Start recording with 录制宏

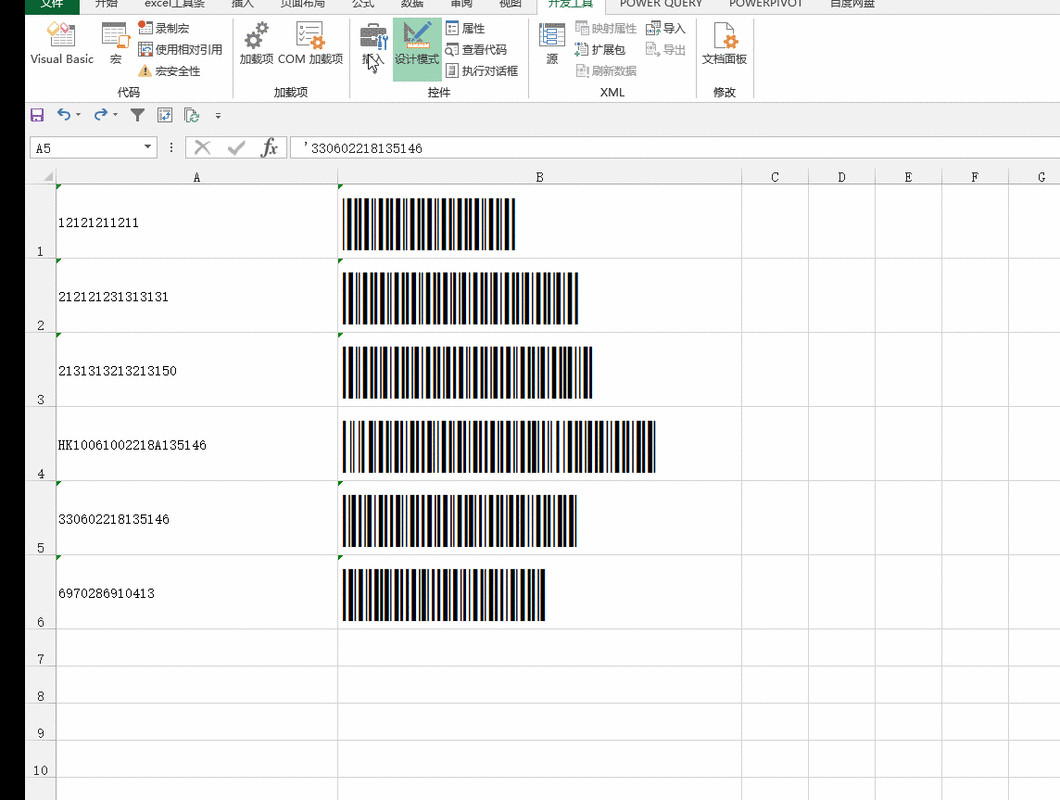[164, 28]
